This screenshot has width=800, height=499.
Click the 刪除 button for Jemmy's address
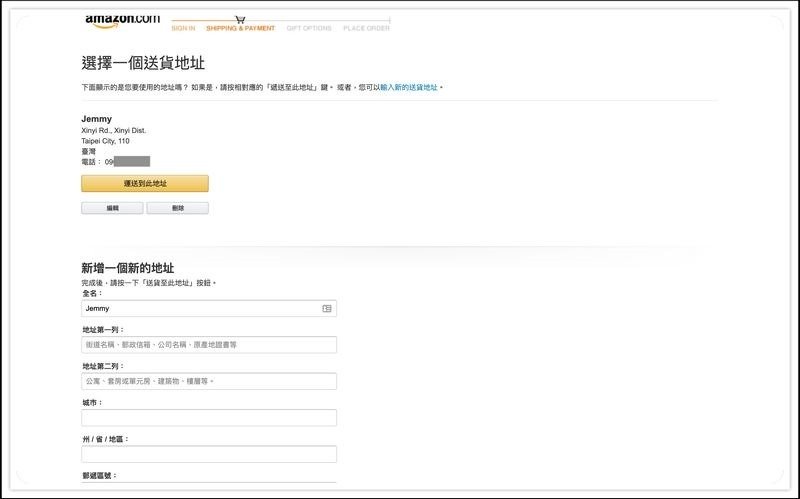pyautogui.click(x=178, y=208)
